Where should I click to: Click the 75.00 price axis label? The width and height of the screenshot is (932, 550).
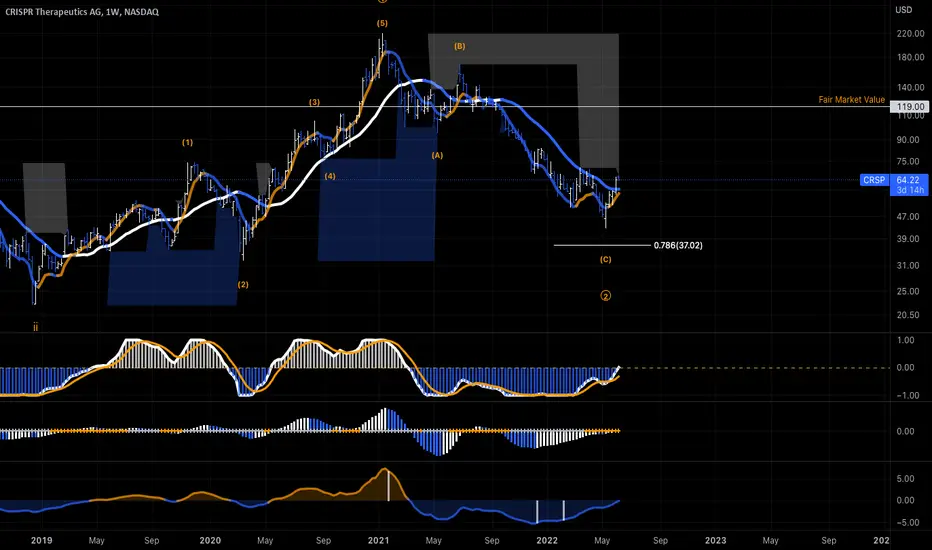click(x=908, y=162)
